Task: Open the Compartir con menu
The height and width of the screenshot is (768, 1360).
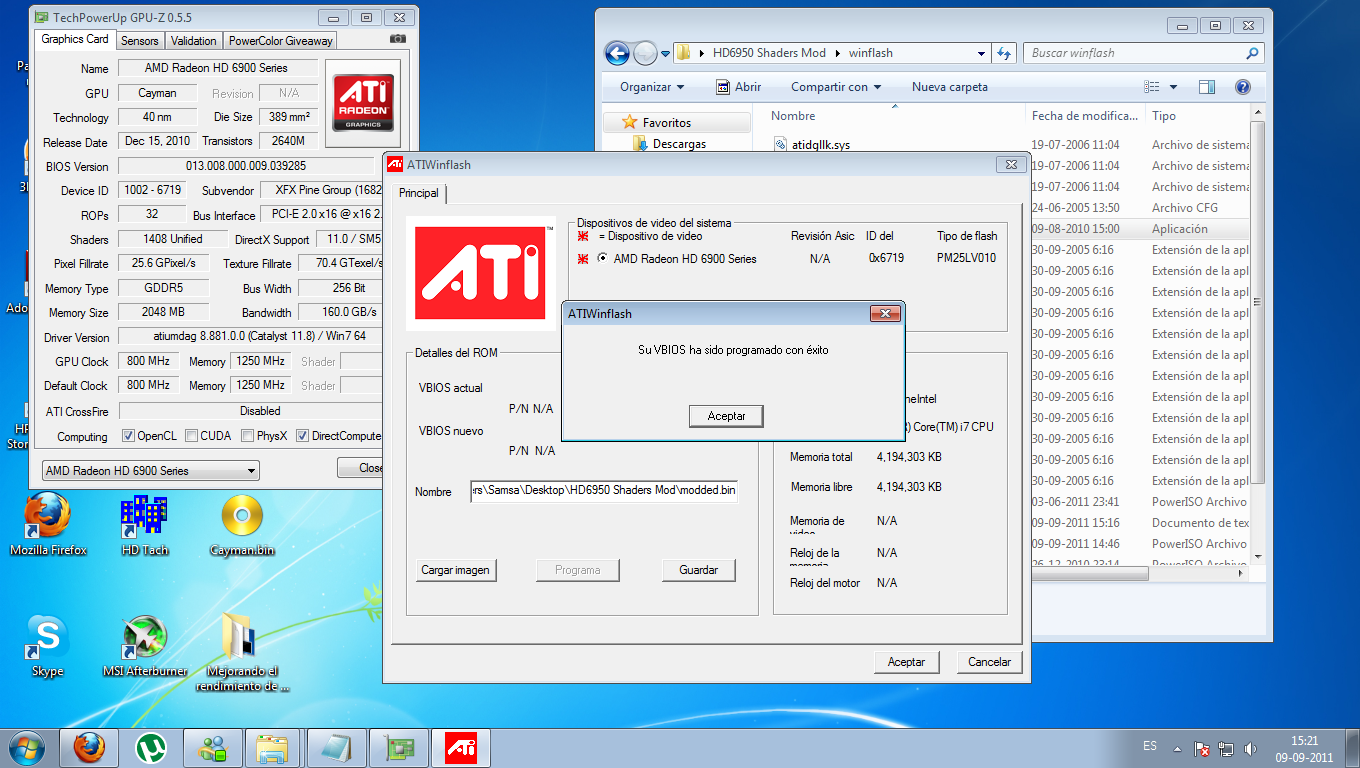Action: coord(836,87)
